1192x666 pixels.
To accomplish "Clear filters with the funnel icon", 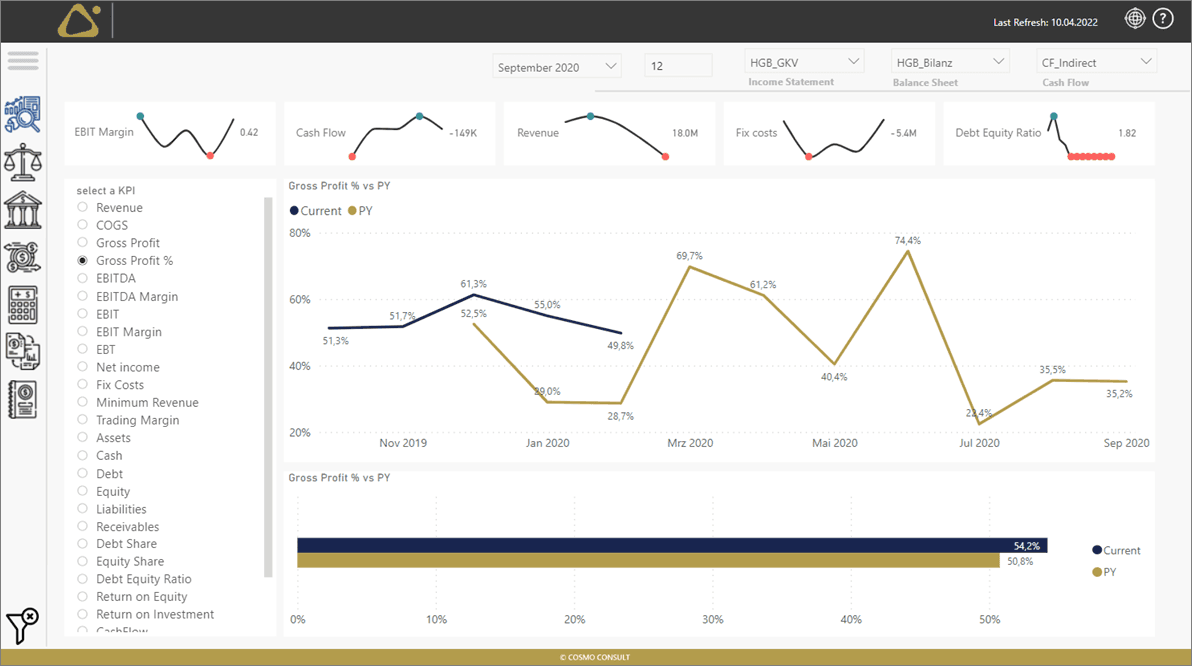I will coord(22,625).
